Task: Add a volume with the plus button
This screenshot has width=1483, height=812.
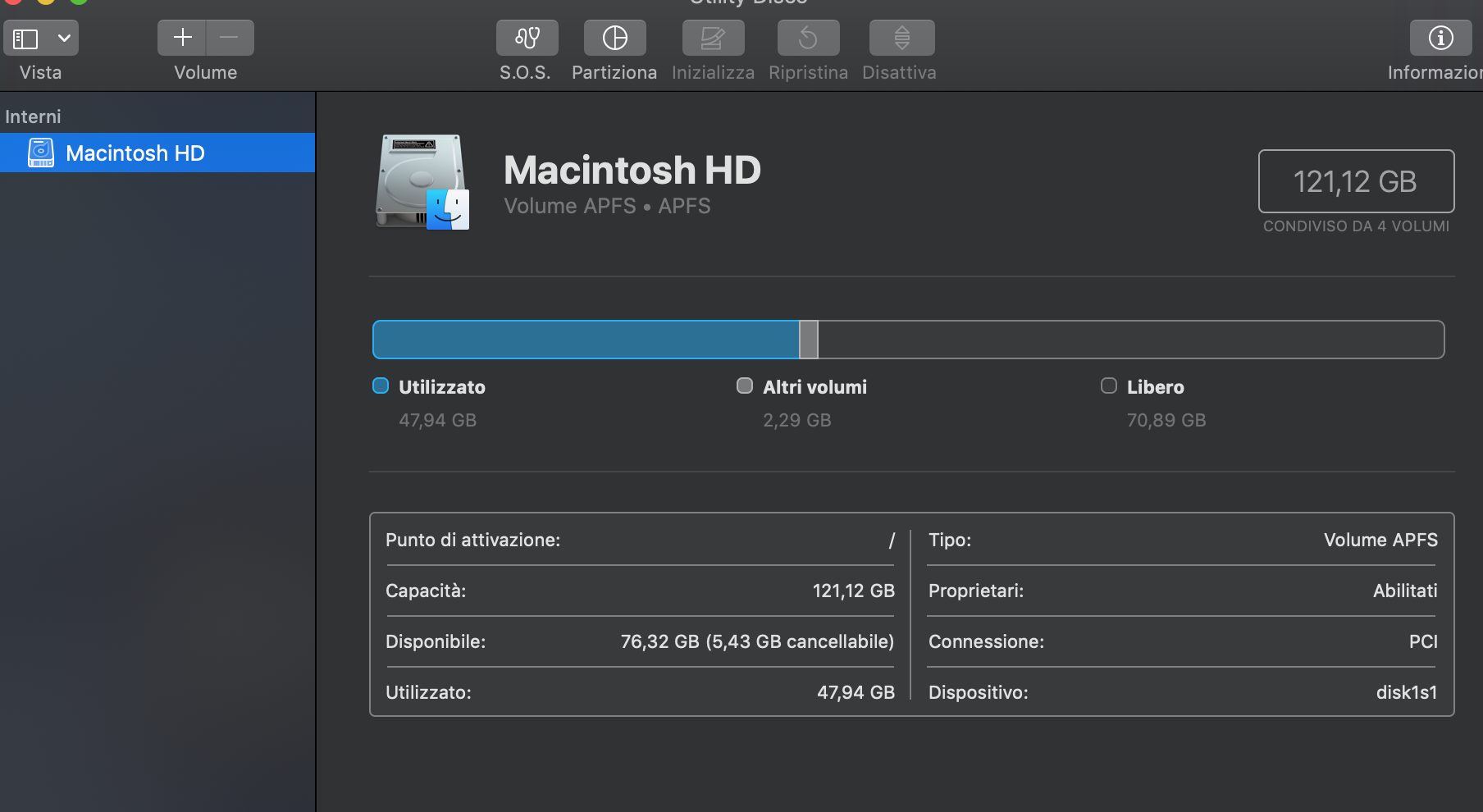Action: pos(182,37)
